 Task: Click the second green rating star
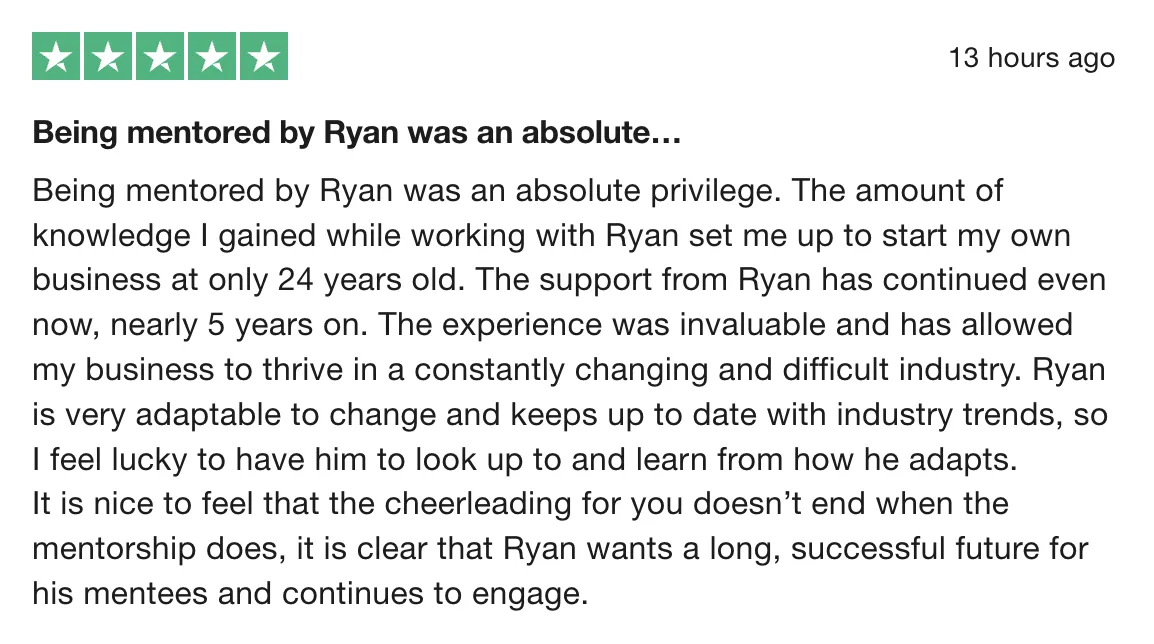click(108, 56)
